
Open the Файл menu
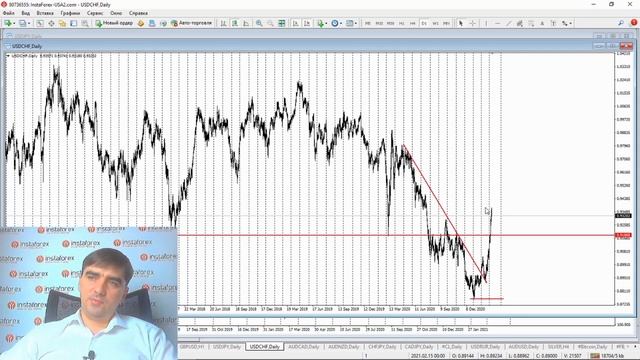coord(9,13)
